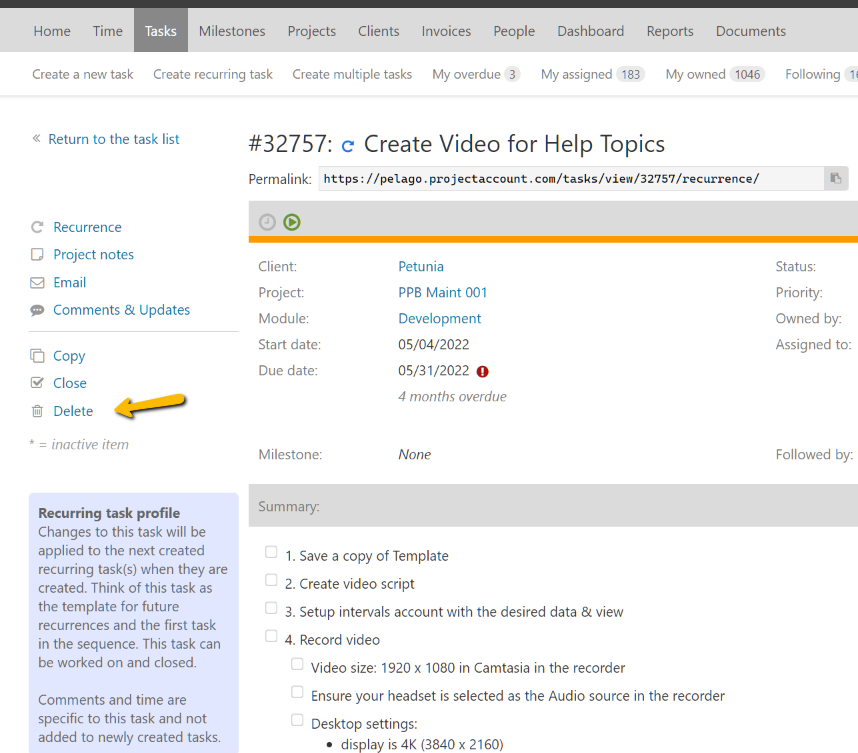Switch to the Invoices tab
The width and height of the screenshot is (858, 753).
pyautogui.click(x=446, y=31)
